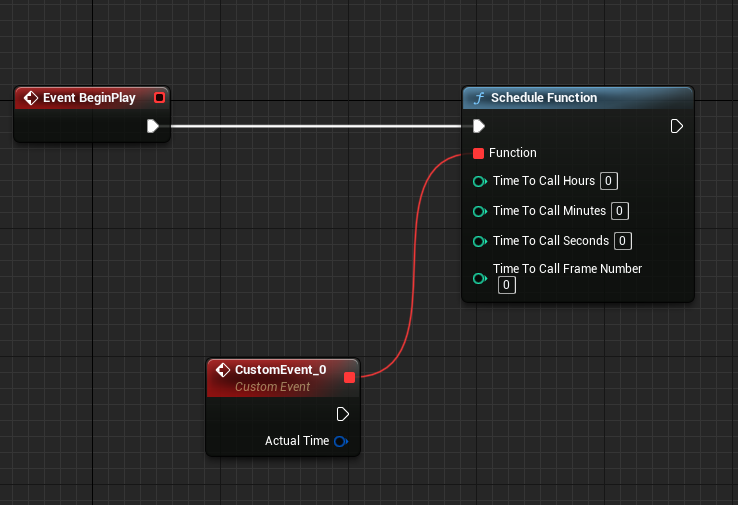
Task: Edit the Time To Call Frame Number value
Action: tap(507, 286)
